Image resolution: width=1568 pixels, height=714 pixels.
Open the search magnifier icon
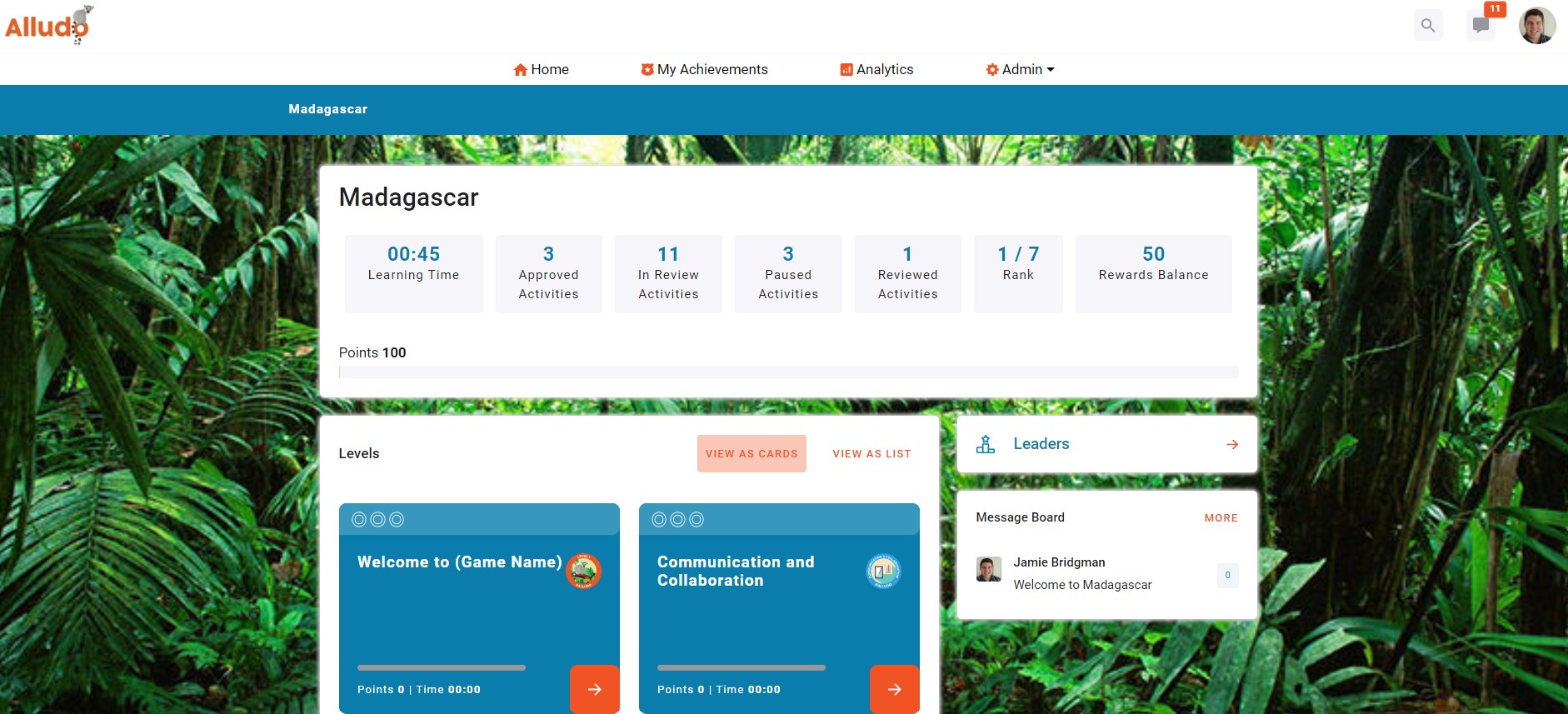1428,25
